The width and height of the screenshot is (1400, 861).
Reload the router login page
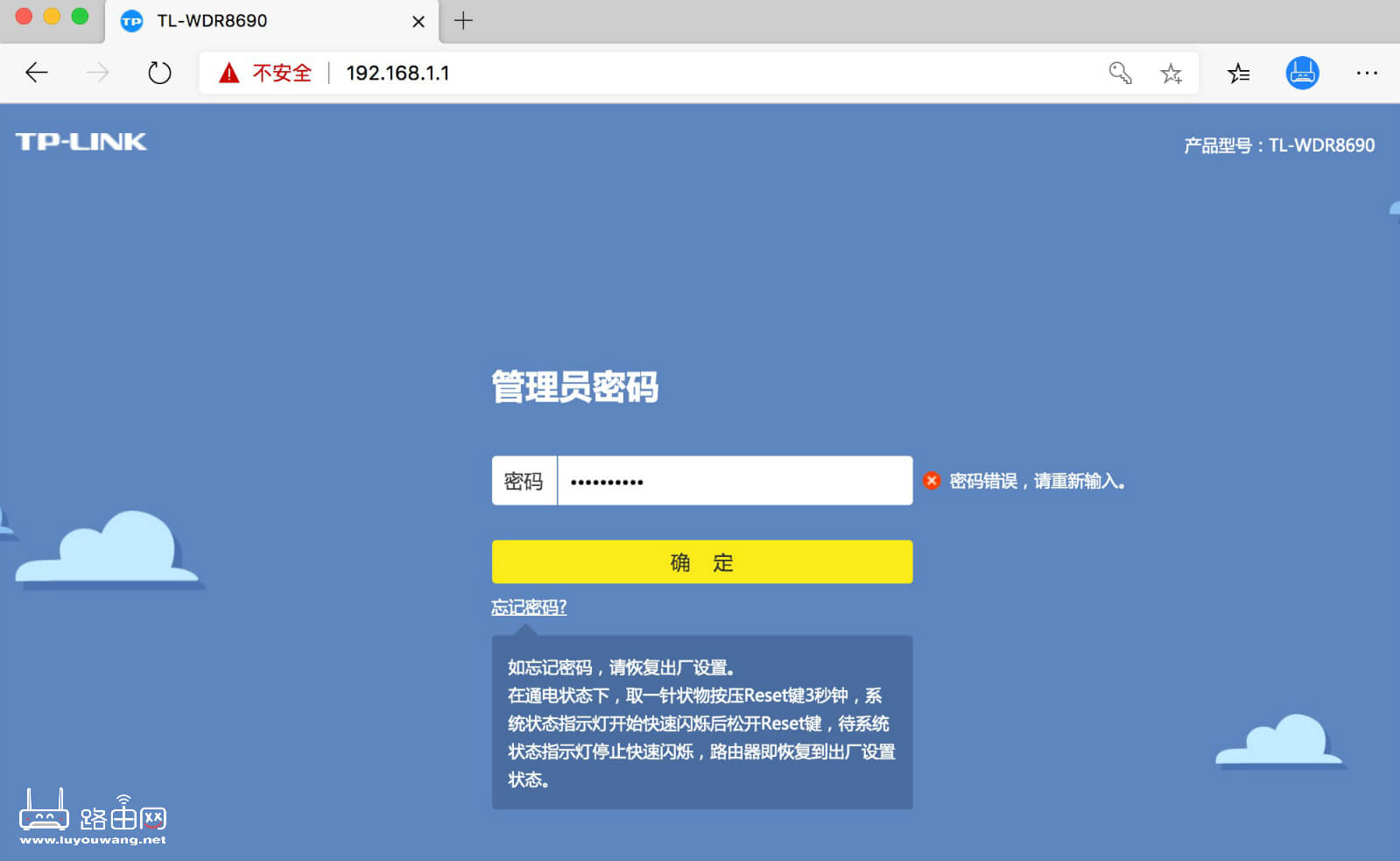(159, 73)
